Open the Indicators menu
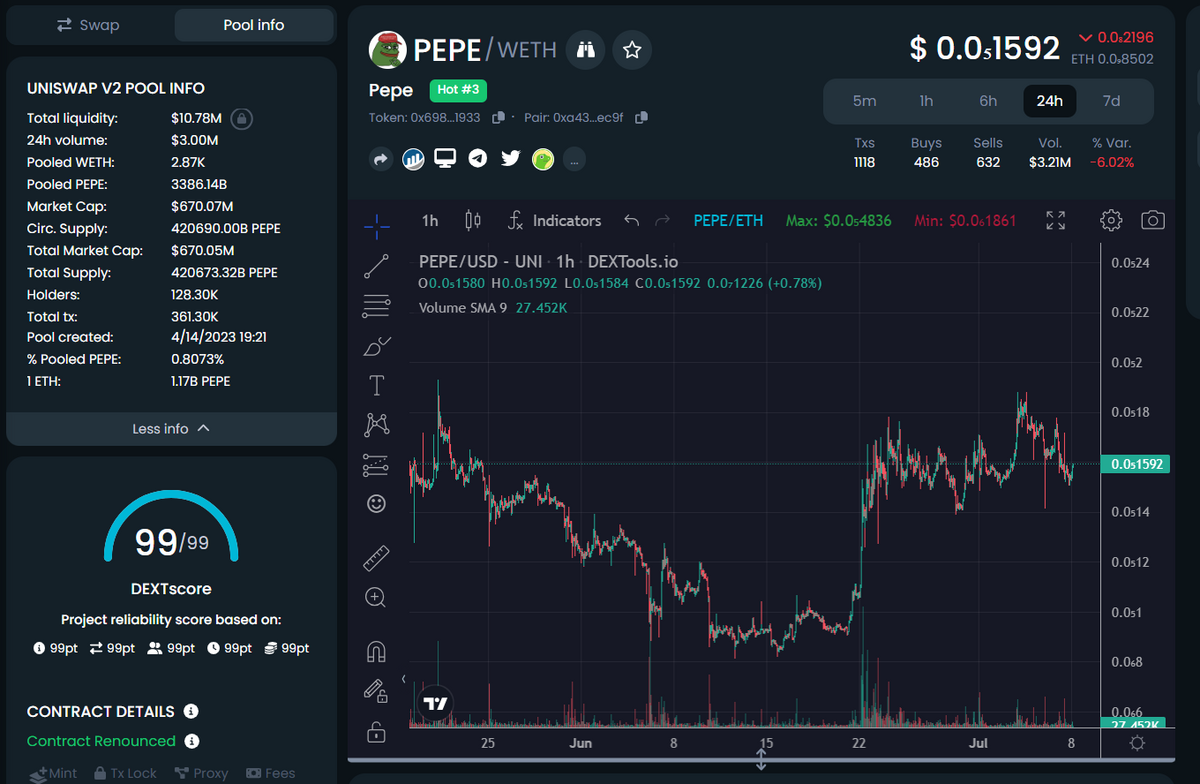This screenshot has width=1200, height=784. pyautogui.click(x=555, y=220)
